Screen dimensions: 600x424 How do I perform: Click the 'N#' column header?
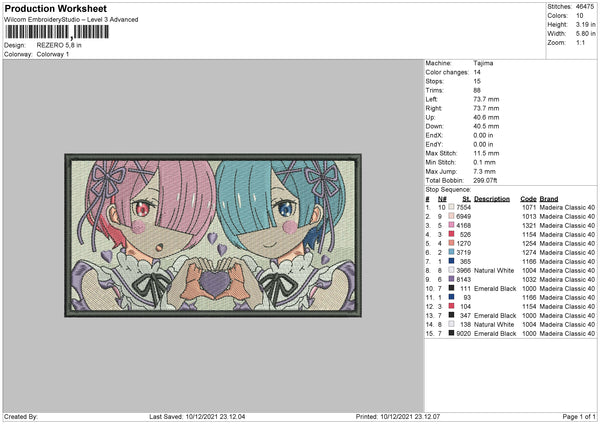coord(442,199)
